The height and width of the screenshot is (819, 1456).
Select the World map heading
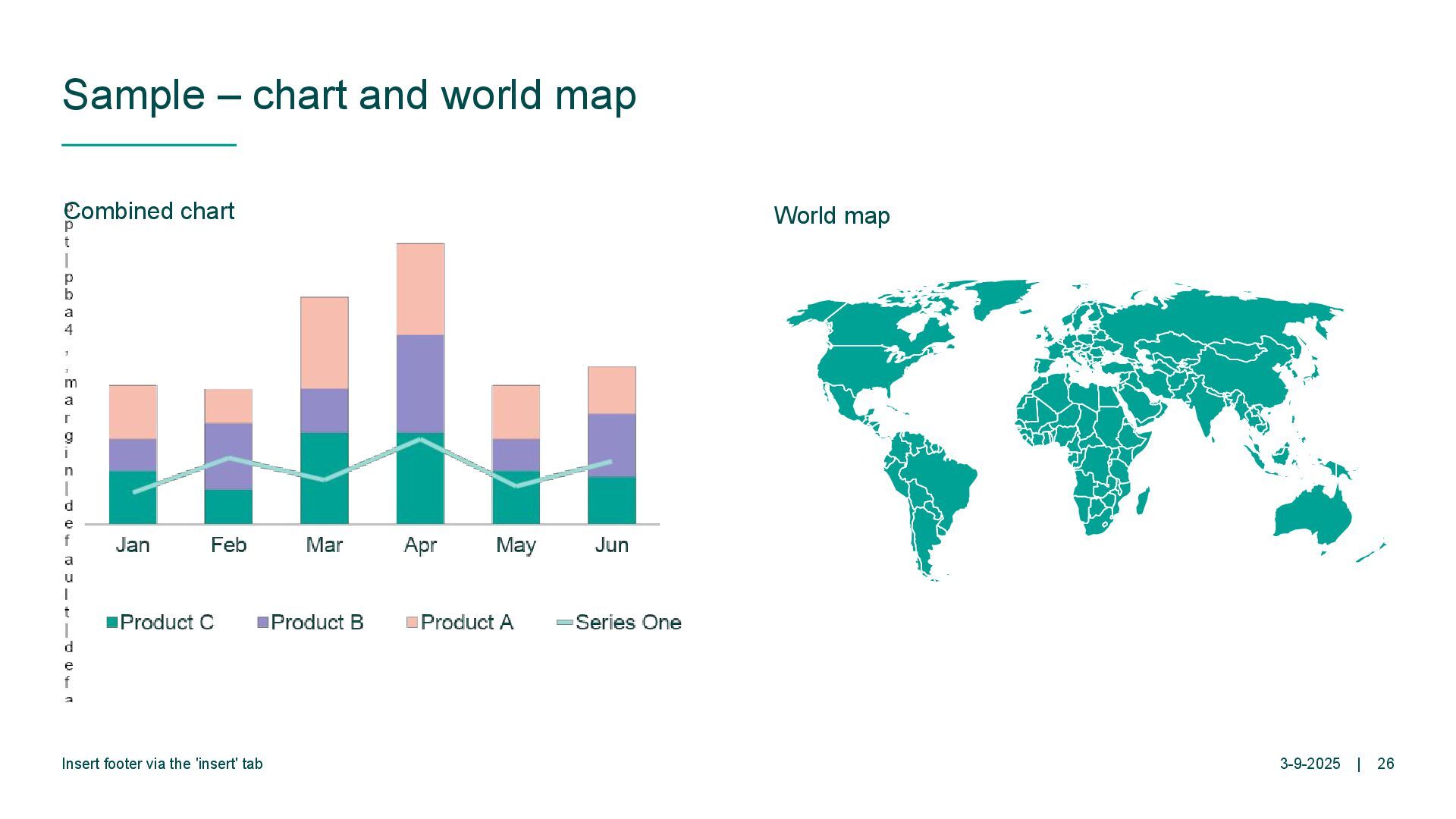click(831, 216)
